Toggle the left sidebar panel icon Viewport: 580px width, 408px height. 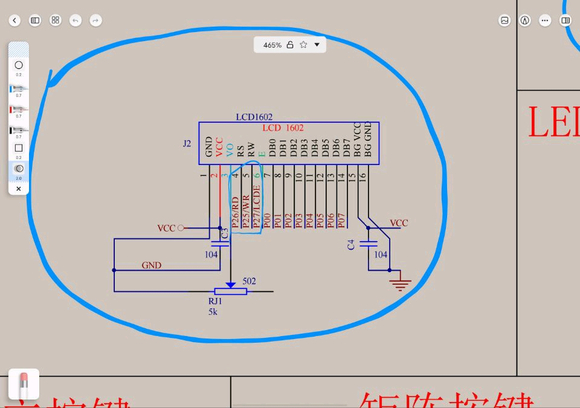35,20
